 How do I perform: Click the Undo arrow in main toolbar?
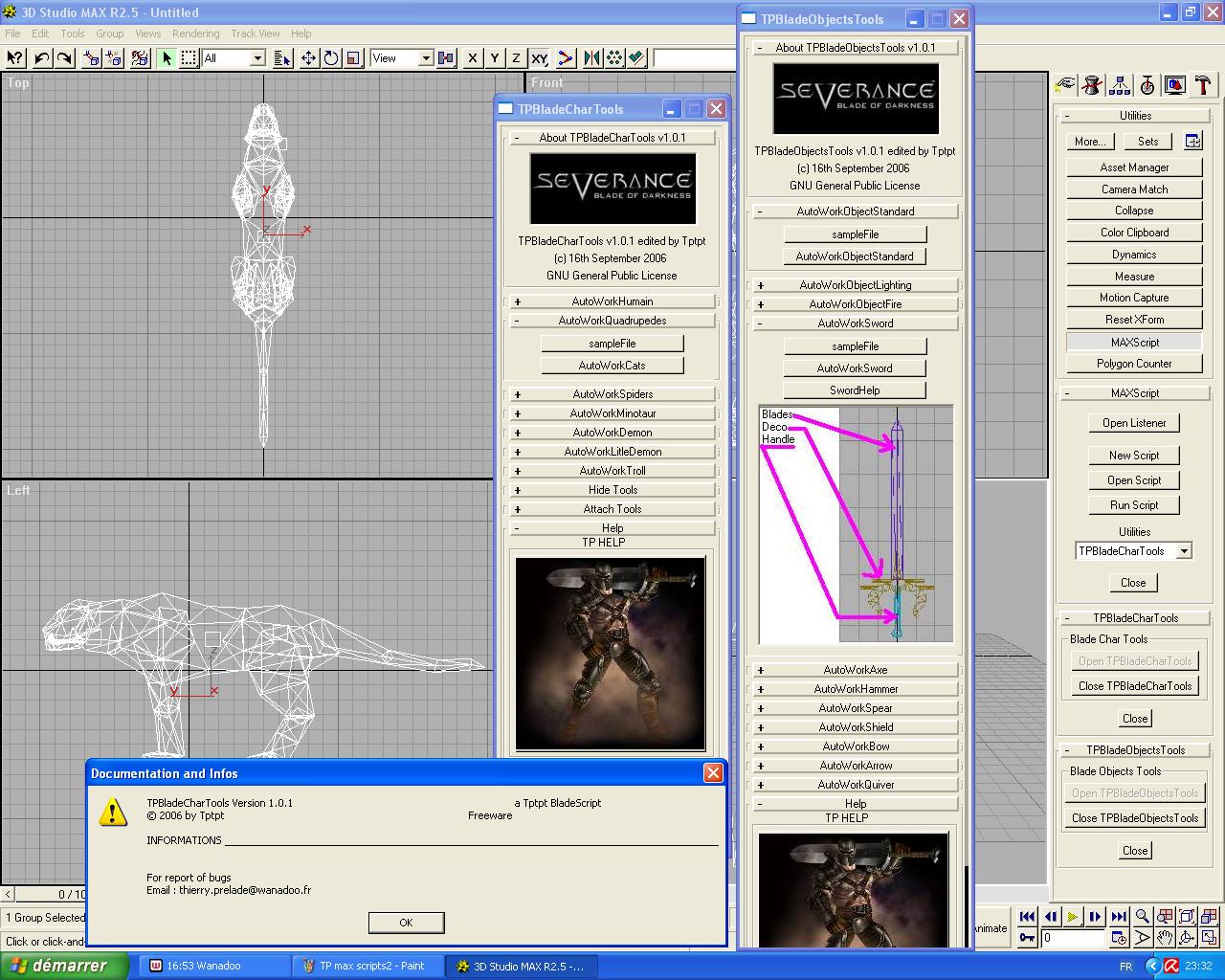41,58
